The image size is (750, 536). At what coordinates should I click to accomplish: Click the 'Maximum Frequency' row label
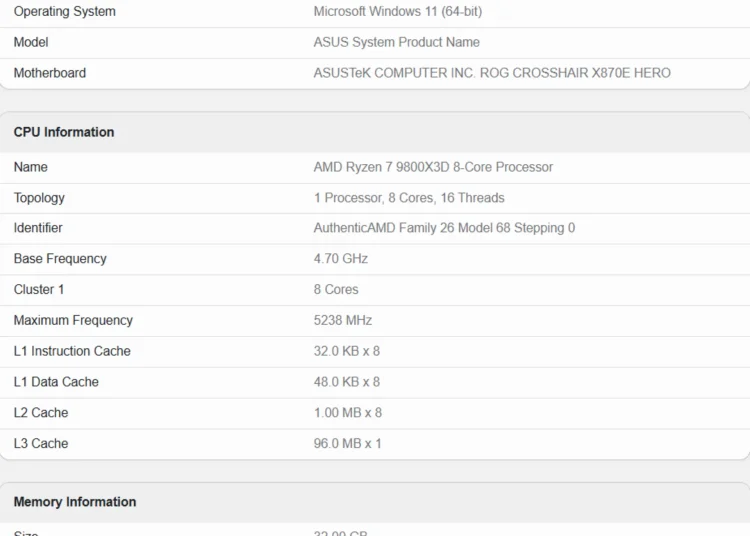(73, 320)
